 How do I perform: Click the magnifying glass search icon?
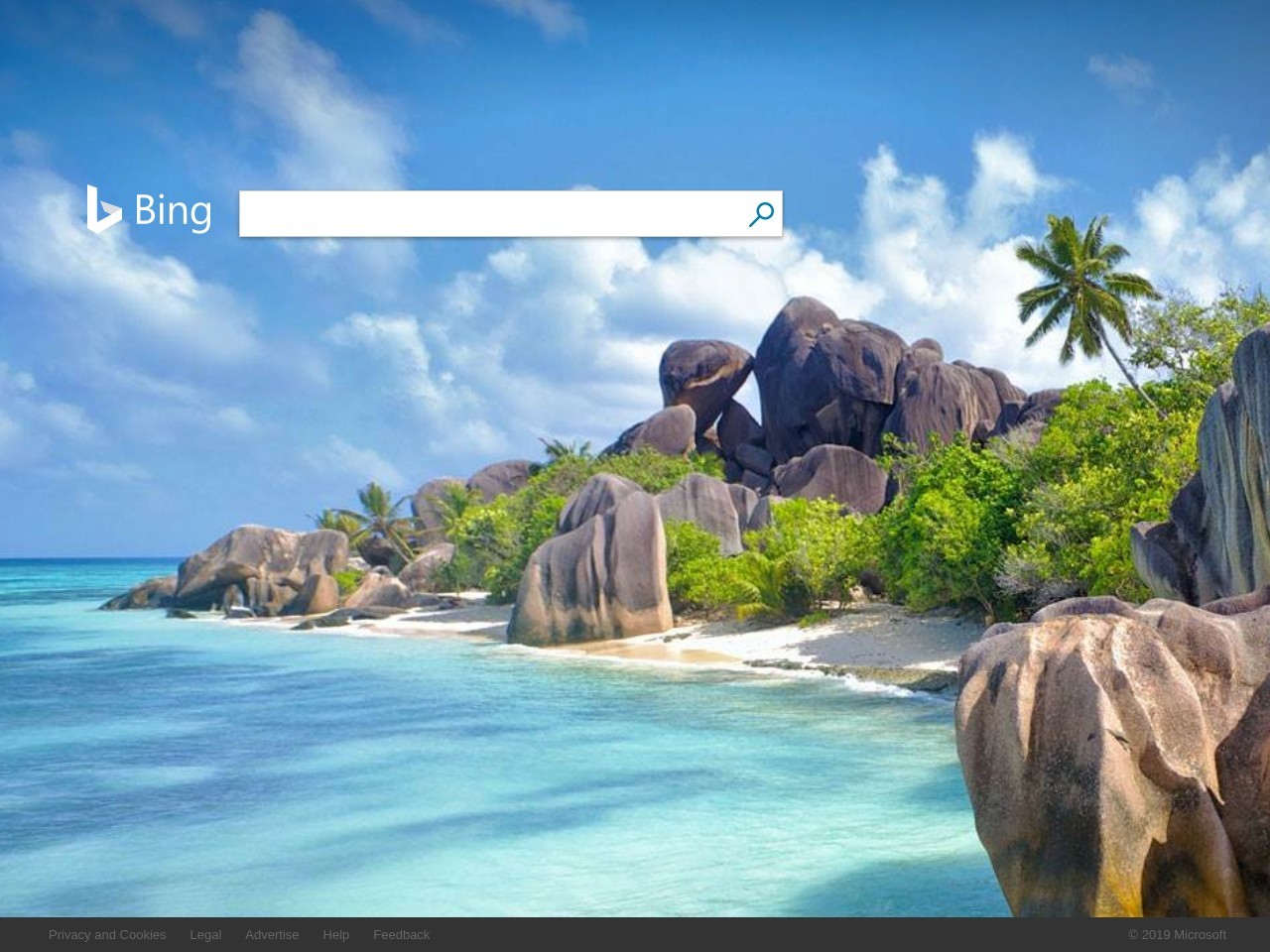(761, 214)
